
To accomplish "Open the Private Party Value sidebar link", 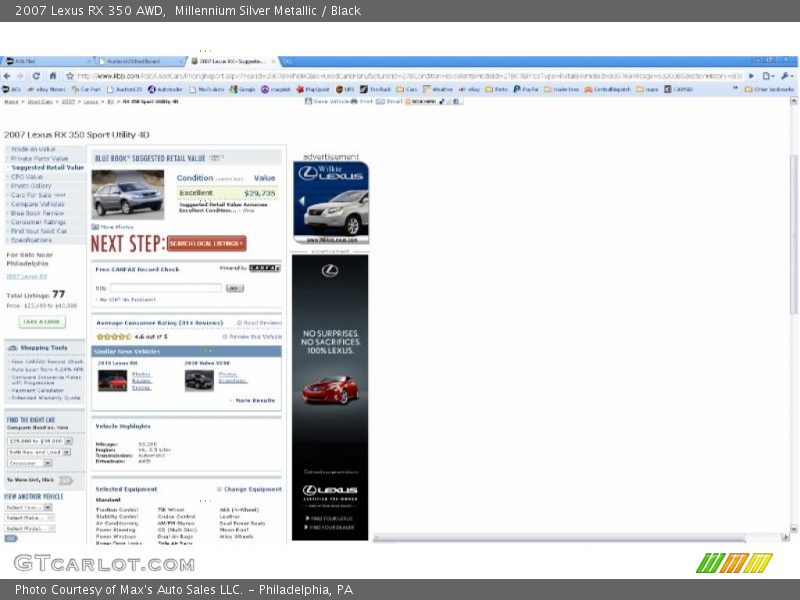I will pyautogui.click(x=39, y=158).
